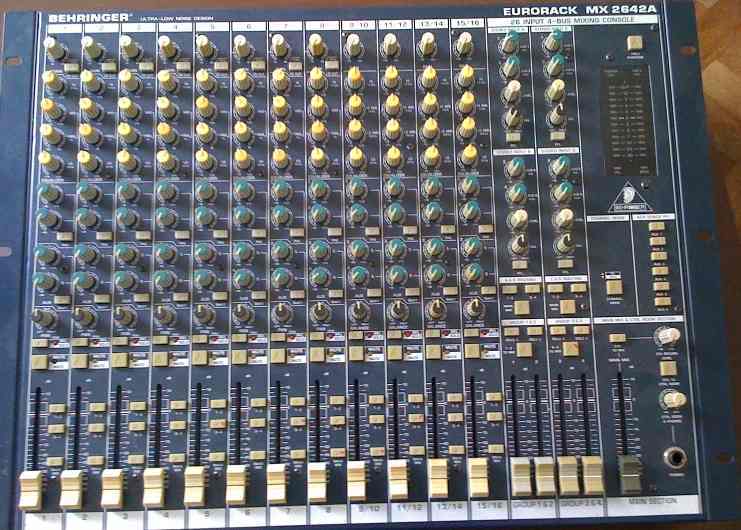
Task: Tweak uppermost yellow EQ knob on channel 2
Action: tap(89, 80)
